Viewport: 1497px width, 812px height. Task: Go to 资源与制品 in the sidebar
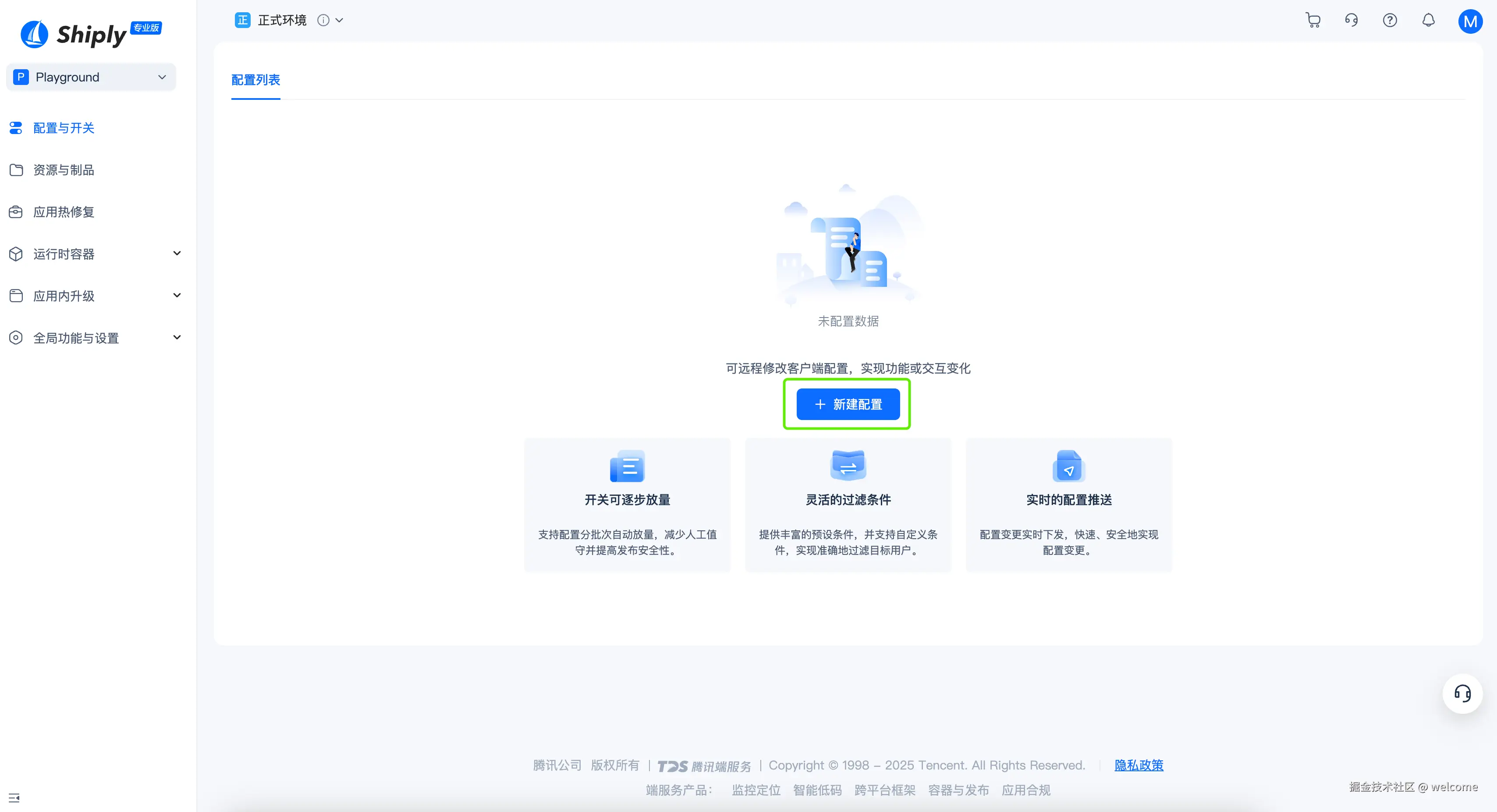point(64,169)
